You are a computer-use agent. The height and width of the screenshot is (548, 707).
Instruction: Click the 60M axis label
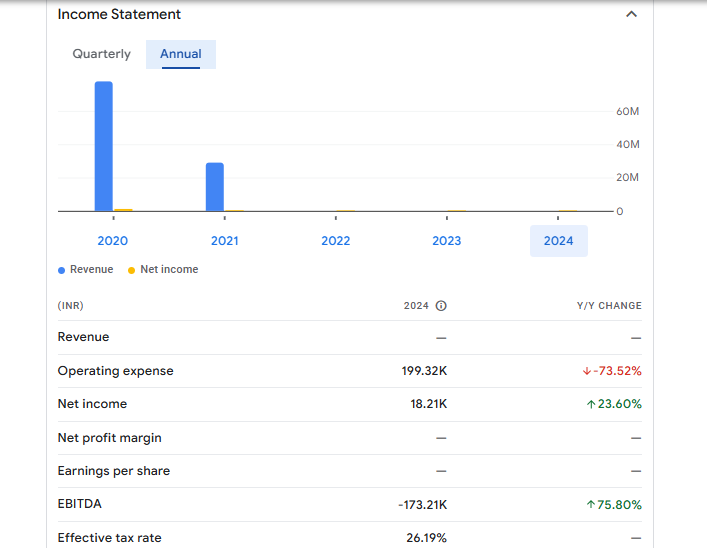point(628,111)
